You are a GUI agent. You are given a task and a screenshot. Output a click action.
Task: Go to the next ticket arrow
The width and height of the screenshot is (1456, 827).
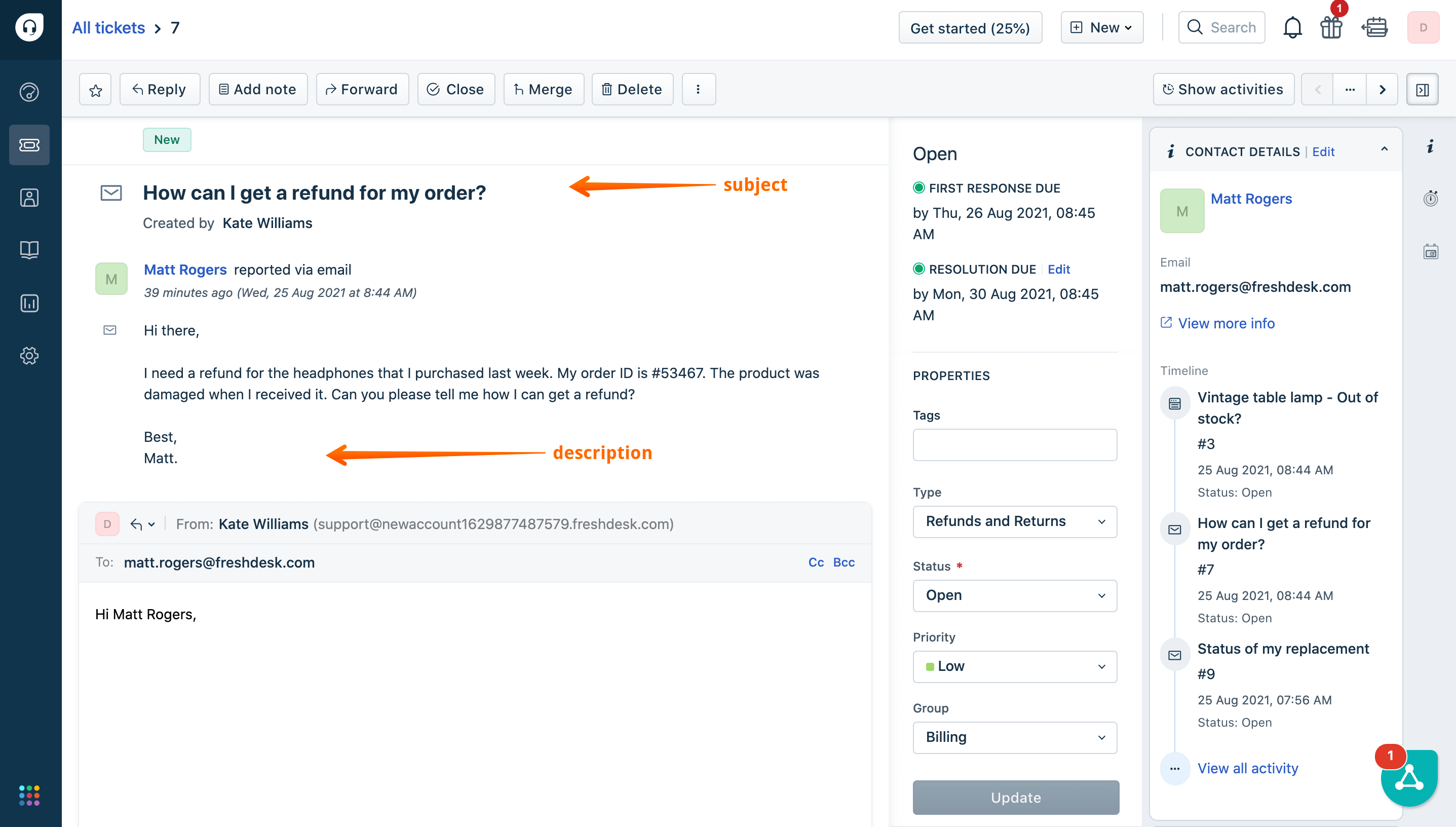(1382, 89)
